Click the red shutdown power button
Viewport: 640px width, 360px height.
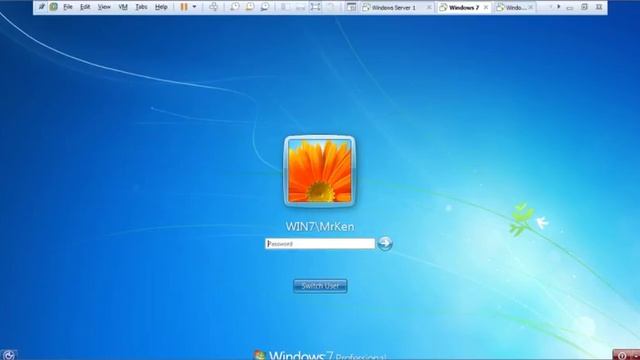(622, 355)
